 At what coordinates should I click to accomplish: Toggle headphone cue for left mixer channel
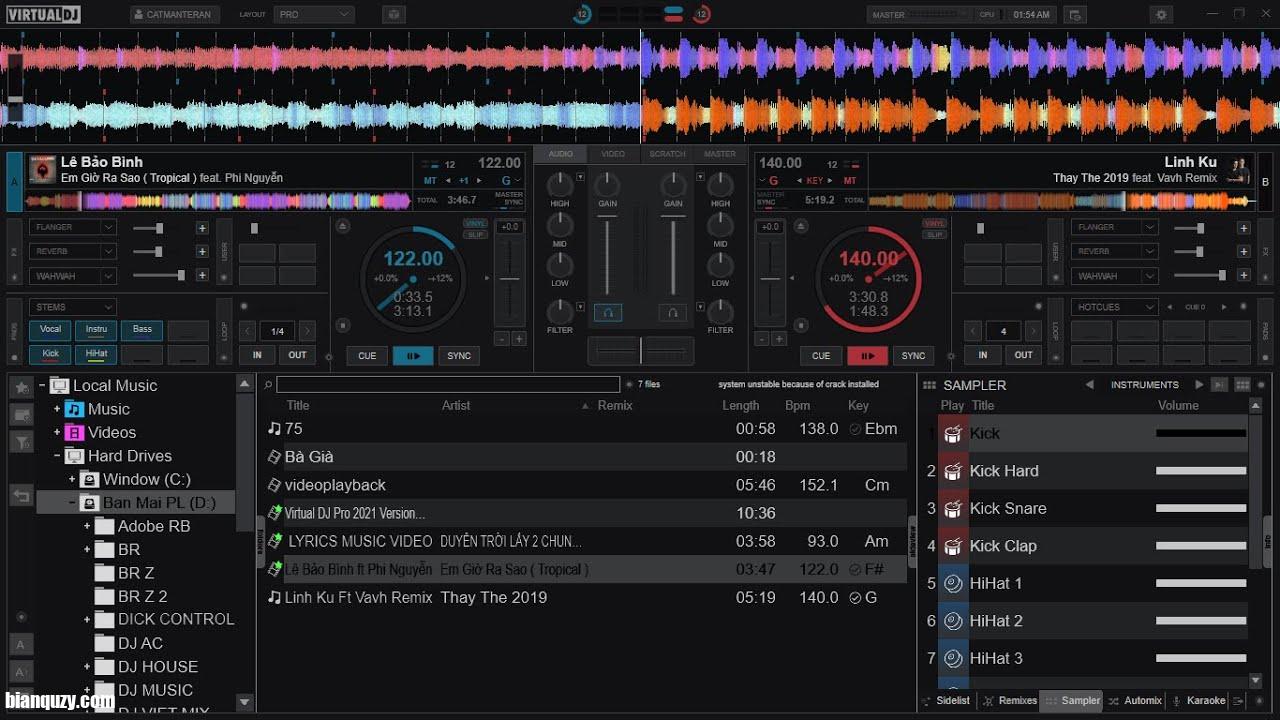[607, 313]
